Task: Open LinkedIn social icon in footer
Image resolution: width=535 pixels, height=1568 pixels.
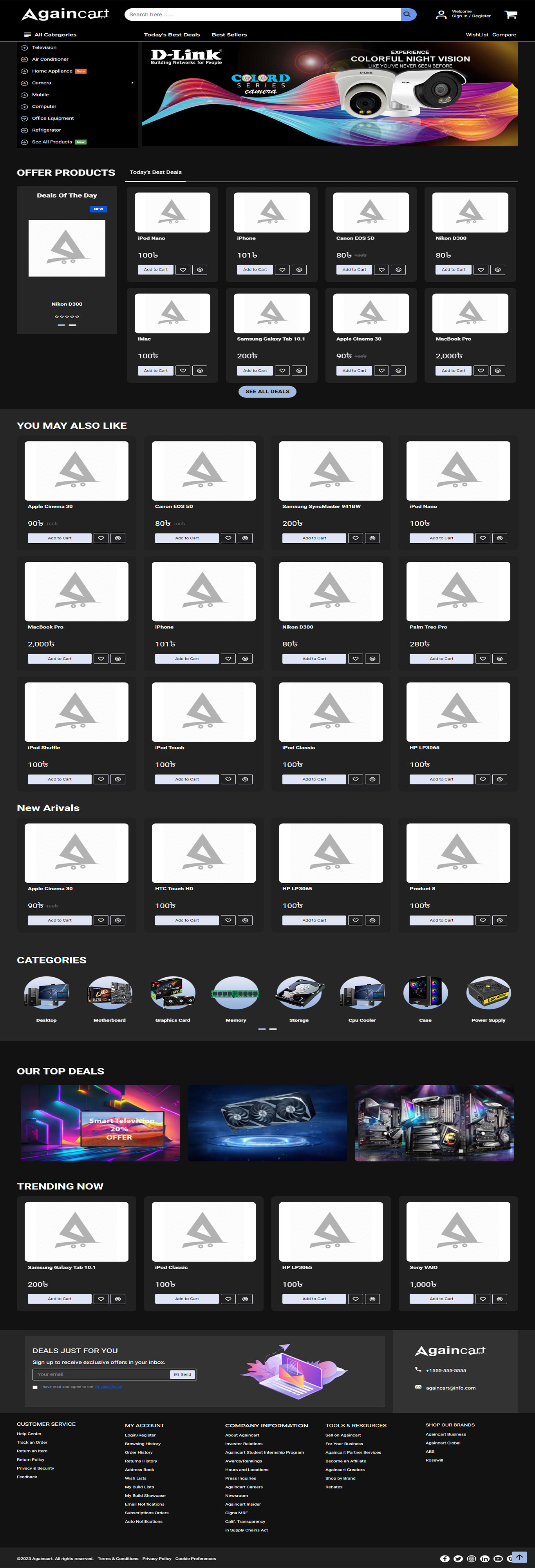Action: coord(484,1558)
